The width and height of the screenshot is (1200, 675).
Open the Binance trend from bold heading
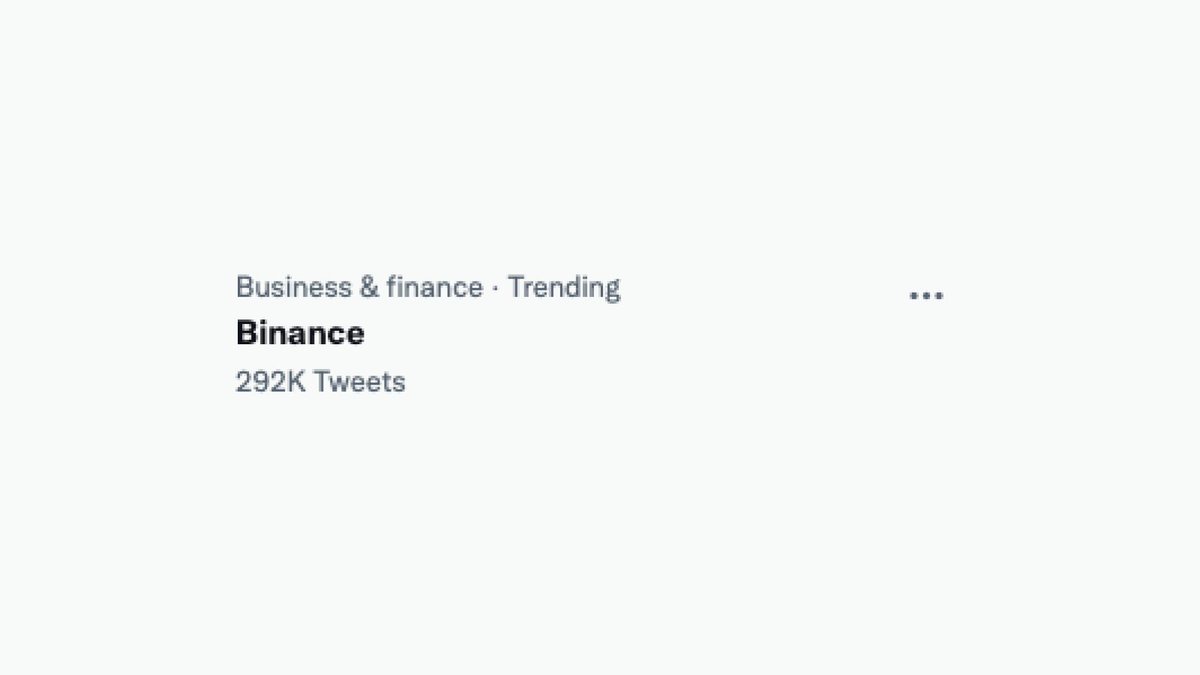tap(300, 333)
